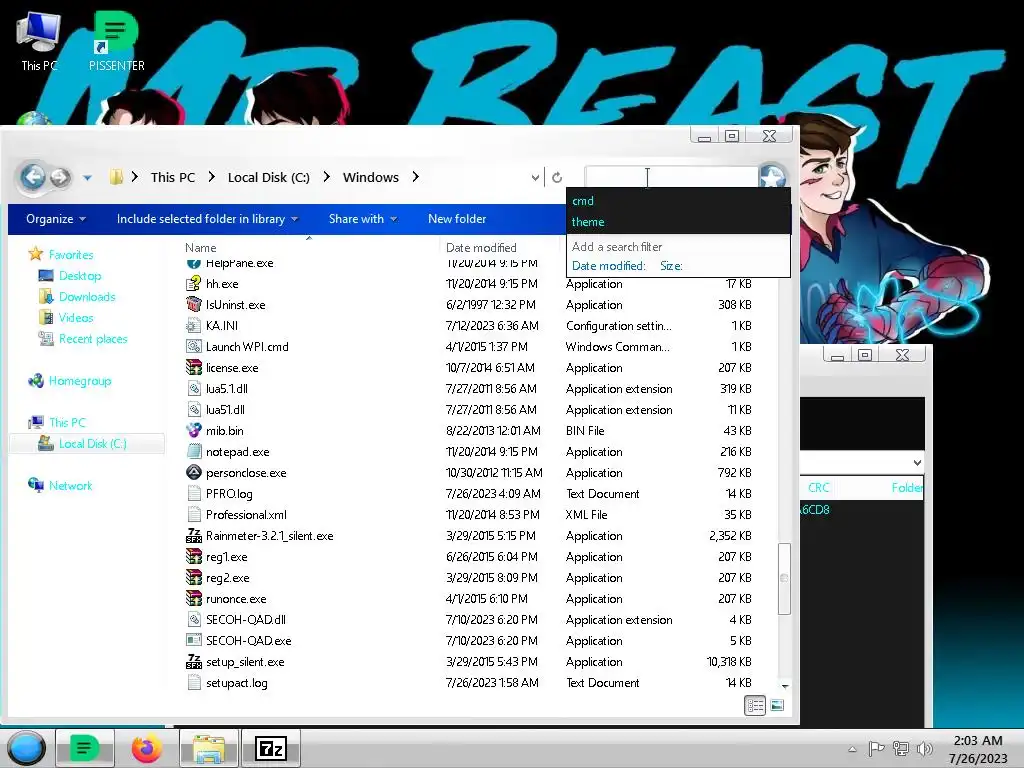Sort by Date modified column header
The height and width of the screenshot is (768, 1024).
point(481,248)
